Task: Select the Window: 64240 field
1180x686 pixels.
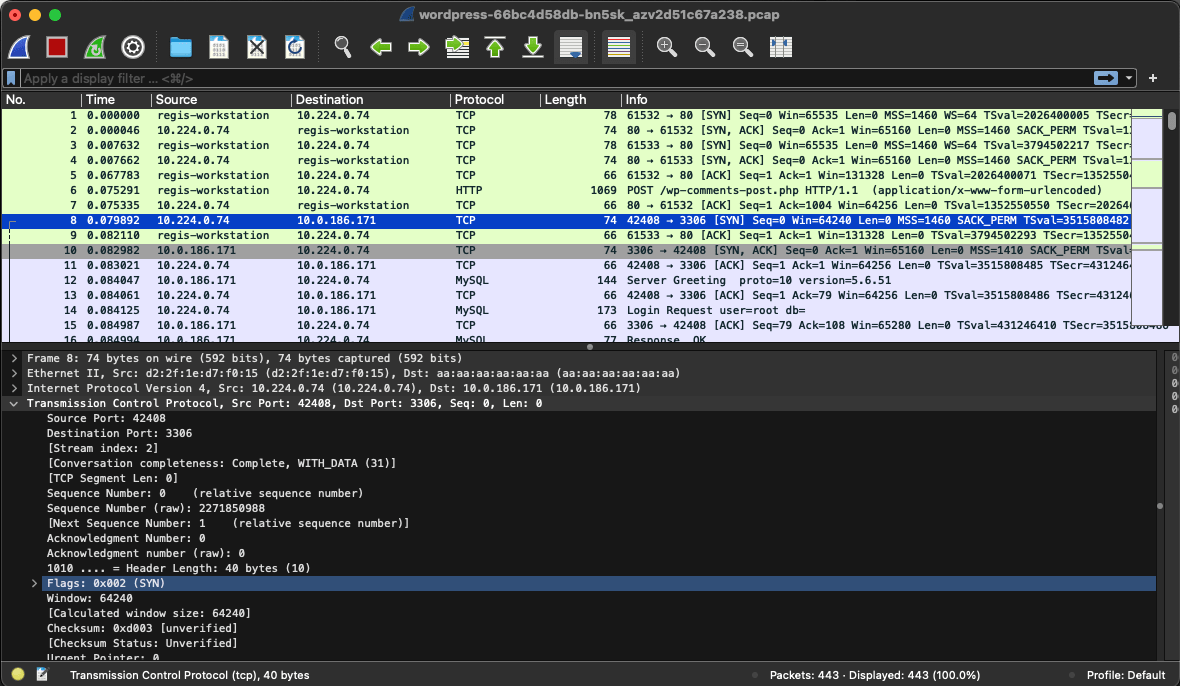Action: coord(90,598)
